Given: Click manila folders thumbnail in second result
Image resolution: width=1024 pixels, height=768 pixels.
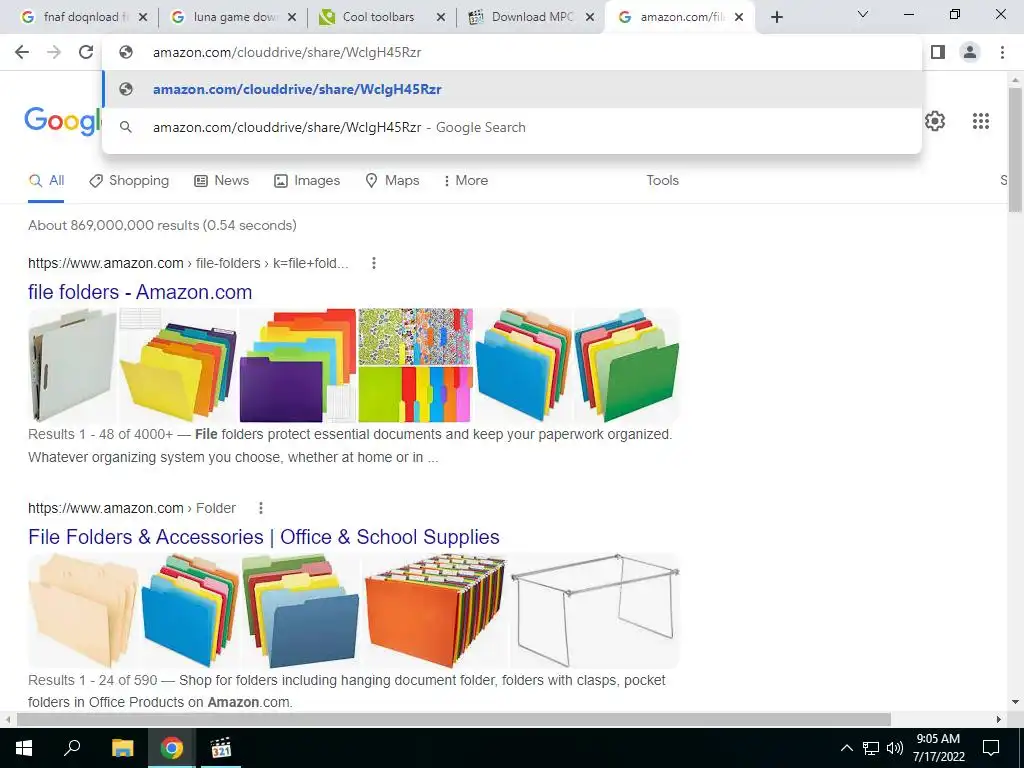Looking at the screenshot, I should [x=83, y=611].
